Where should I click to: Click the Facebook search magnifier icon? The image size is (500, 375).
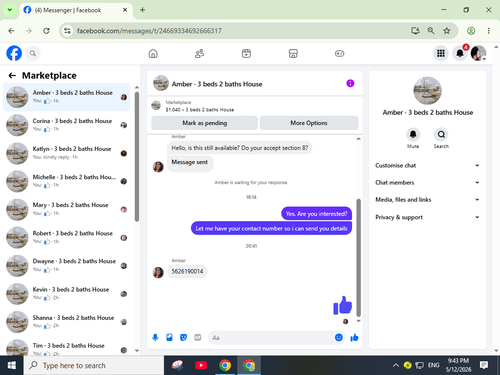tap(33, 53)
